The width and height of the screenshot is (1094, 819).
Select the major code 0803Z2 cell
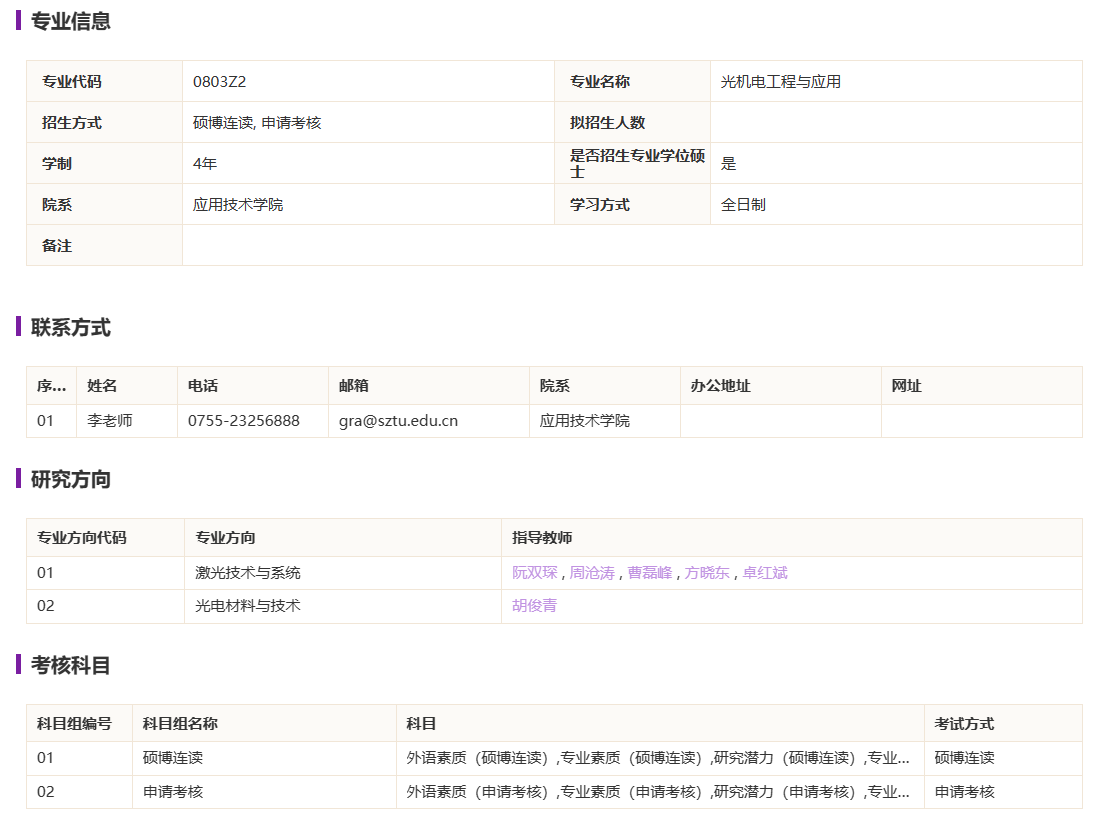click(219, 82)
